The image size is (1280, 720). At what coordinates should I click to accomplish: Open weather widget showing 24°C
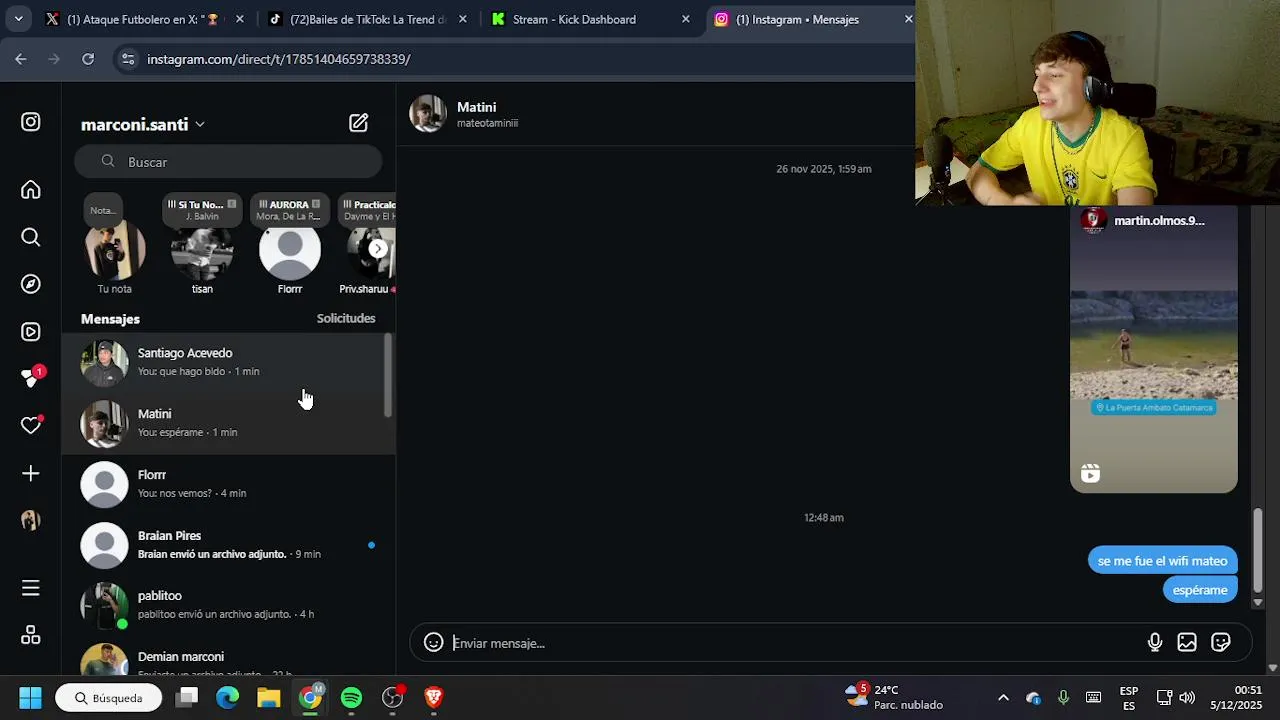pyautogui.click(x=893, y=697)
